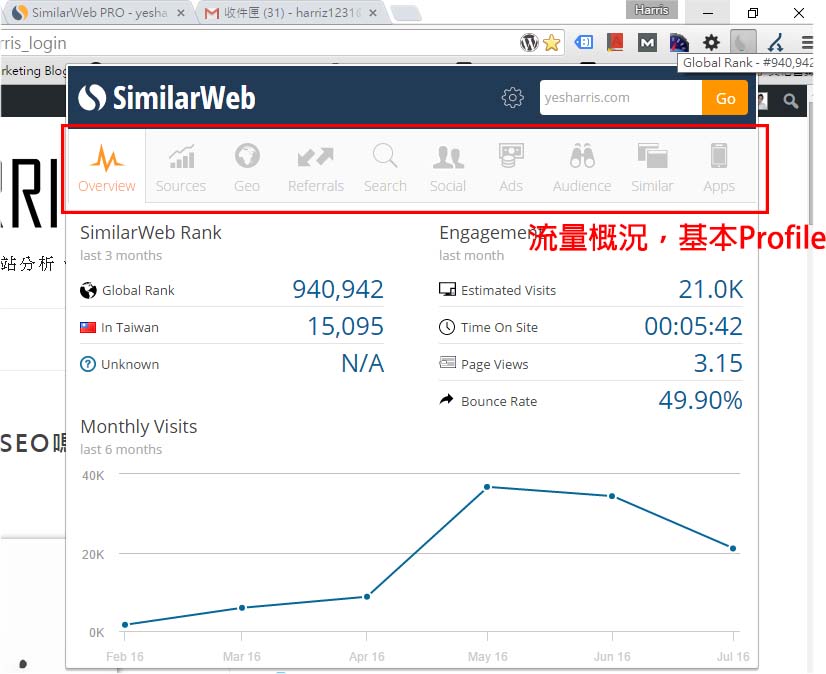Click the Feb 16 chart data point
Screen dimensions: 826x674
[125, 625]
